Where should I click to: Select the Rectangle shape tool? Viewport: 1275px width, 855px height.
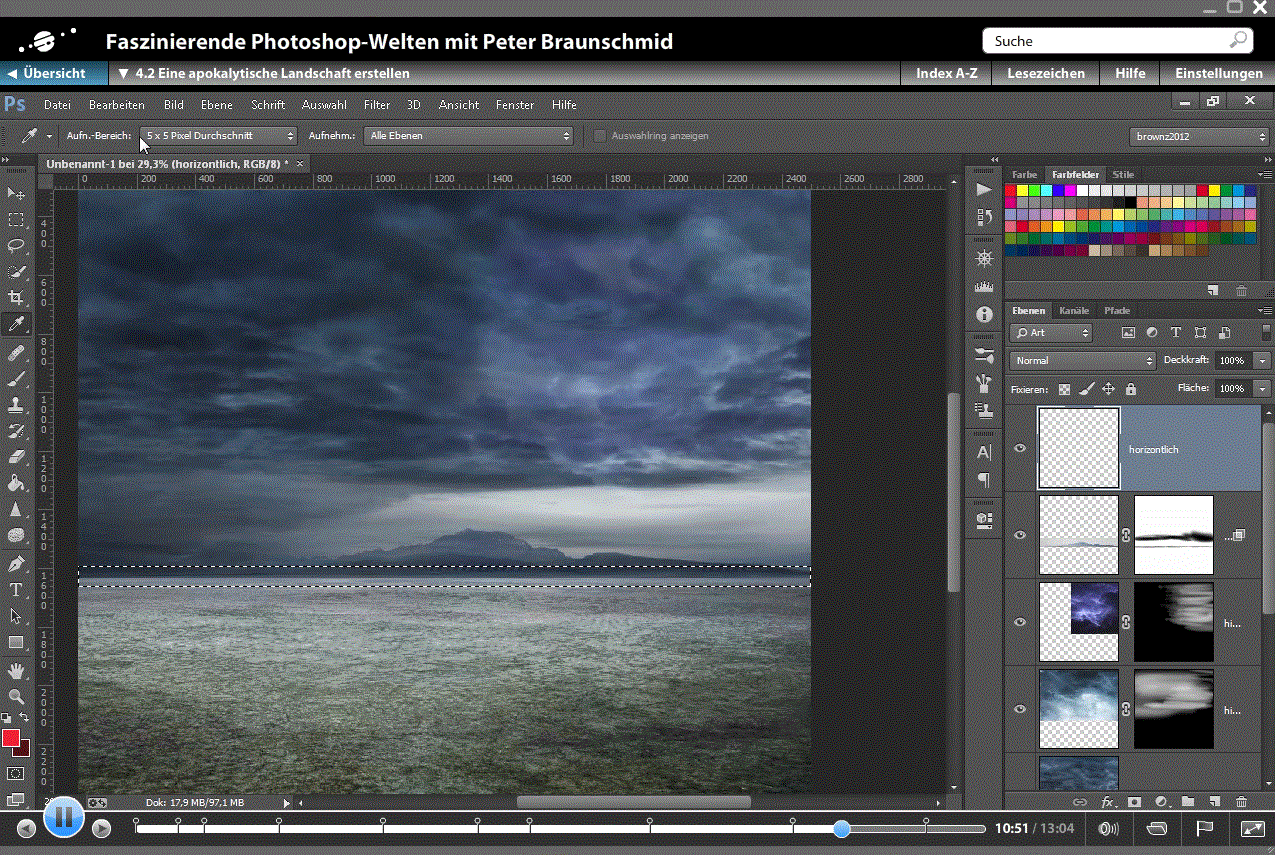pyautogui.click(x=16, y=642)
